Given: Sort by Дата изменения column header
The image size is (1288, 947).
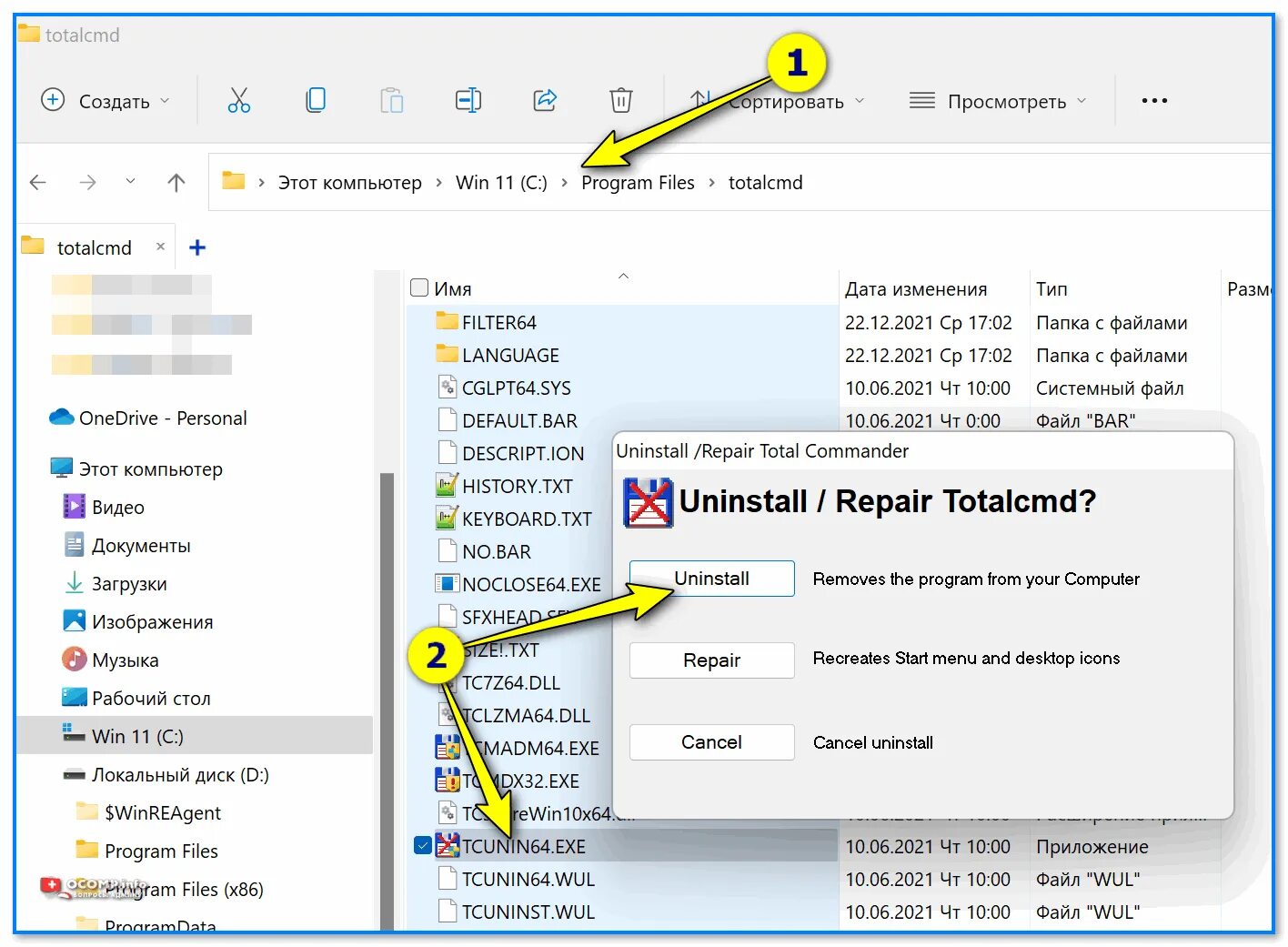Looking at the screenshot, I should 916,289.
